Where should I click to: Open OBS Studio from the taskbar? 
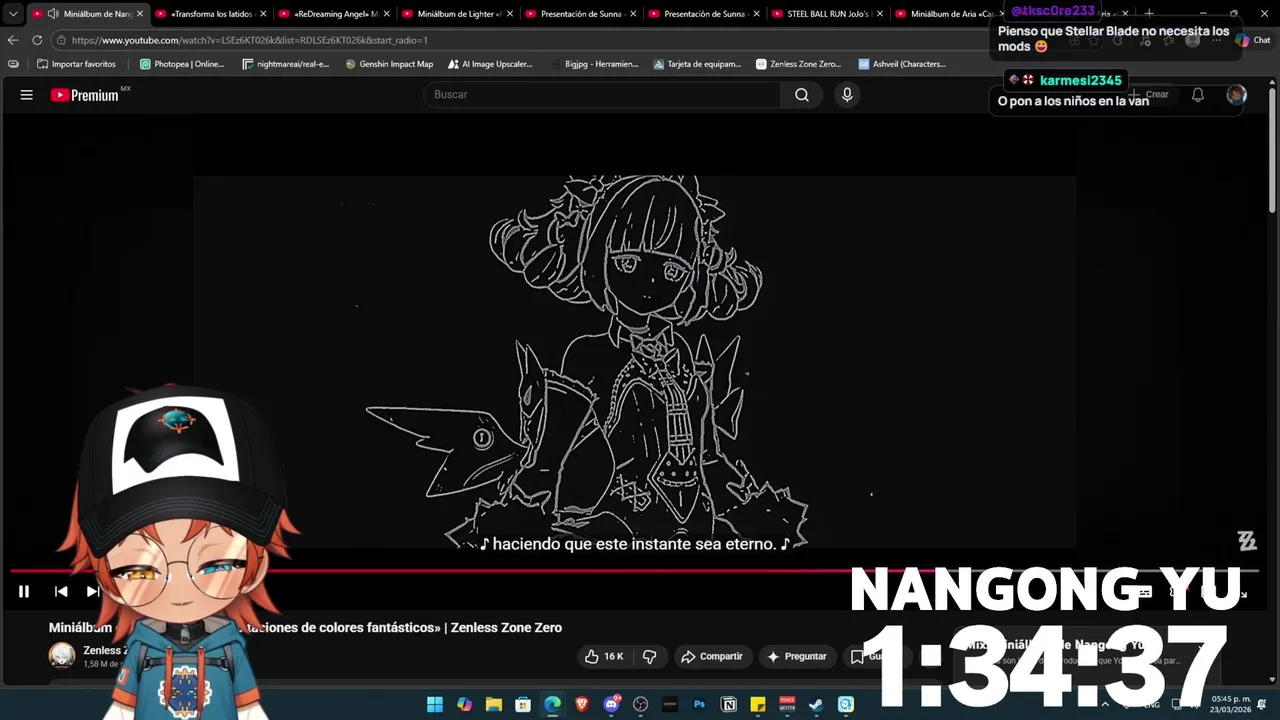click(641, 705)
